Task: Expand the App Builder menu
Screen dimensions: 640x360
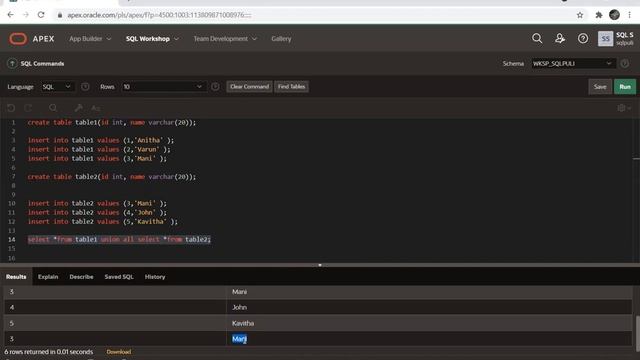Action: pyautogui.click(x=90, y=39)
